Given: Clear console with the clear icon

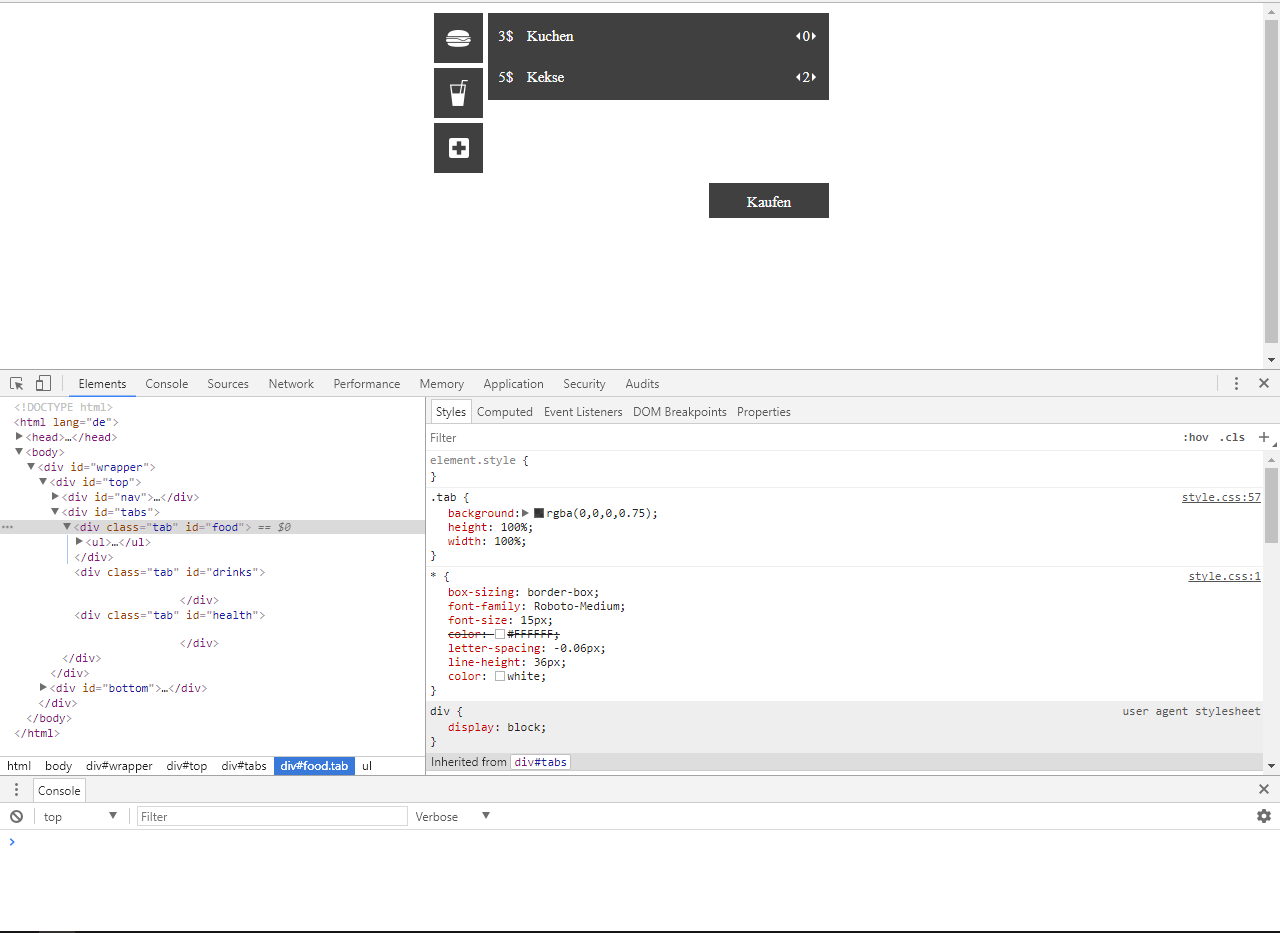Looking at the screenshot, I should click(x=16, y=816).
